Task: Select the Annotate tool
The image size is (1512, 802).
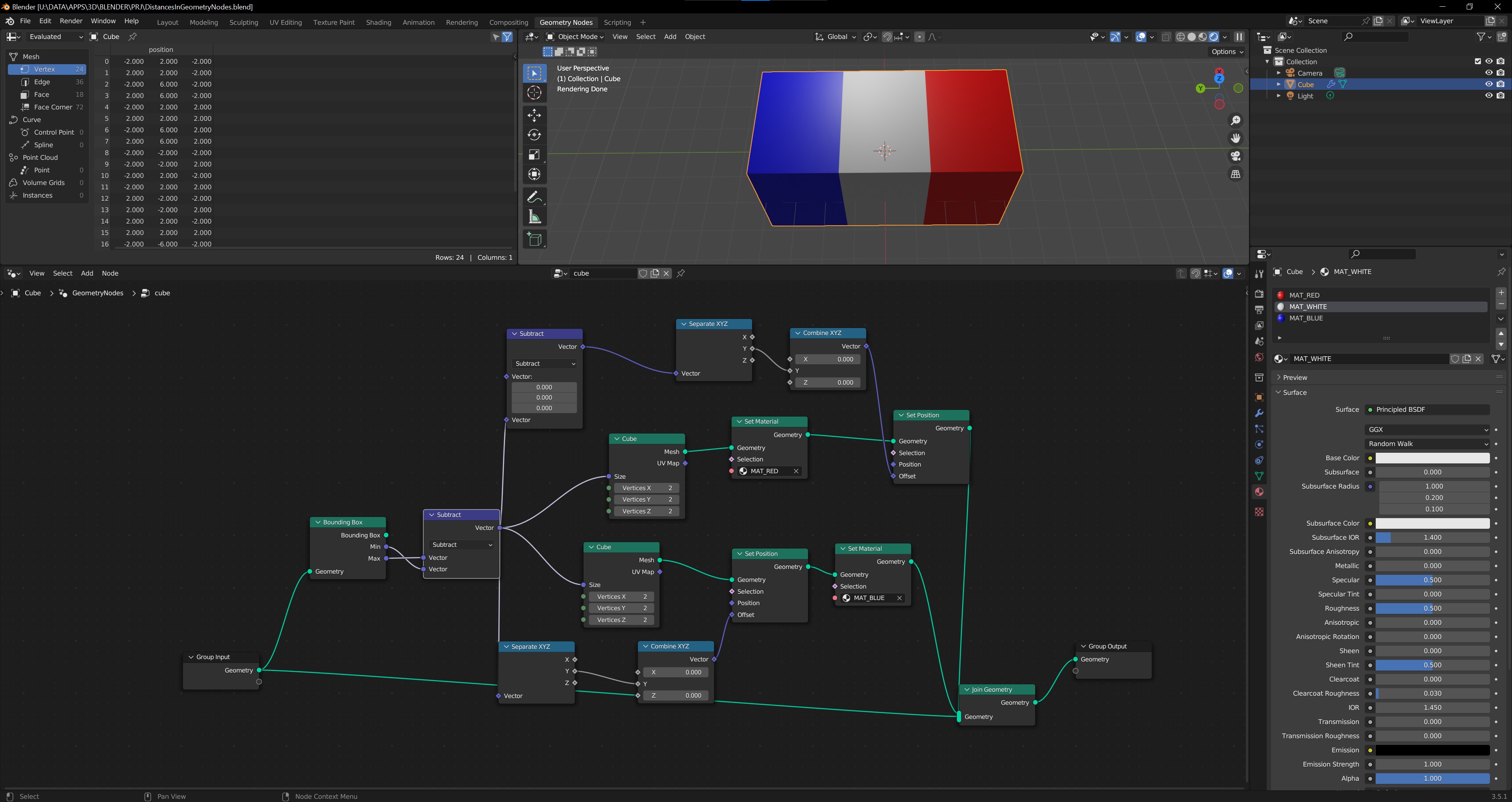Action: (534, 197)
